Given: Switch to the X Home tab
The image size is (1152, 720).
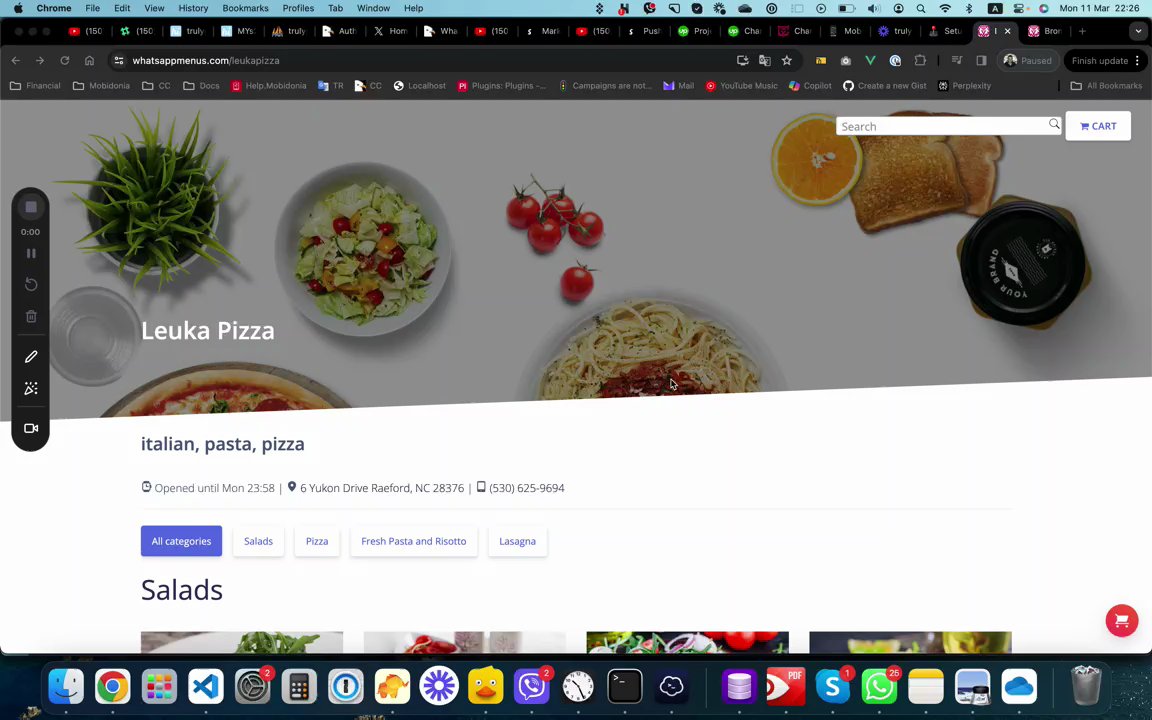Looking at the screenshot, I should (x=389, y=31).
